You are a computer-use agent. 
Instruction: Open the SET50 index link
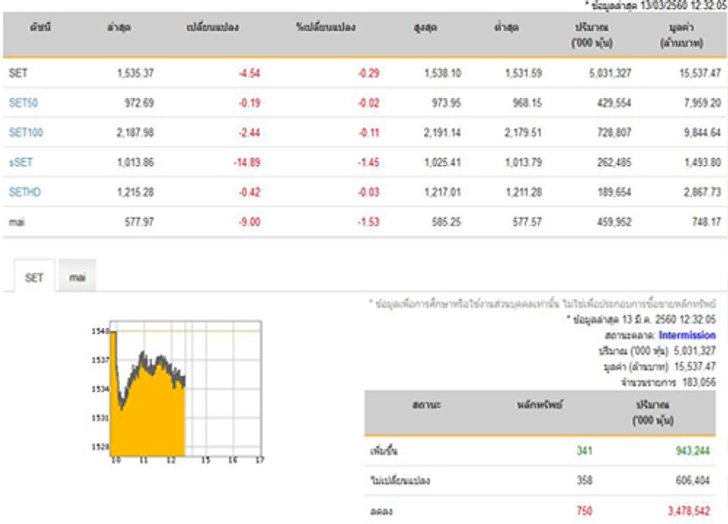23,103
